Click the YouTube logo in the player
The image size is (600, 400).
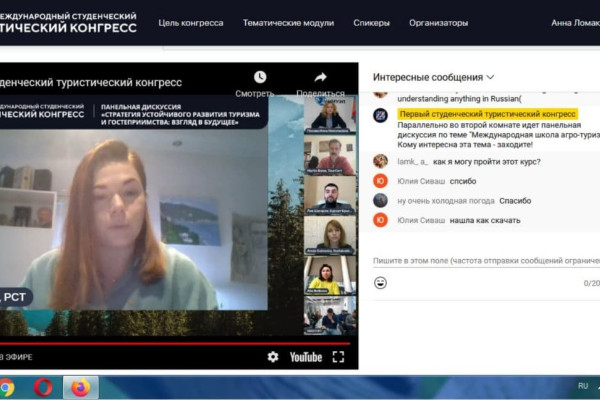point(305,356)
